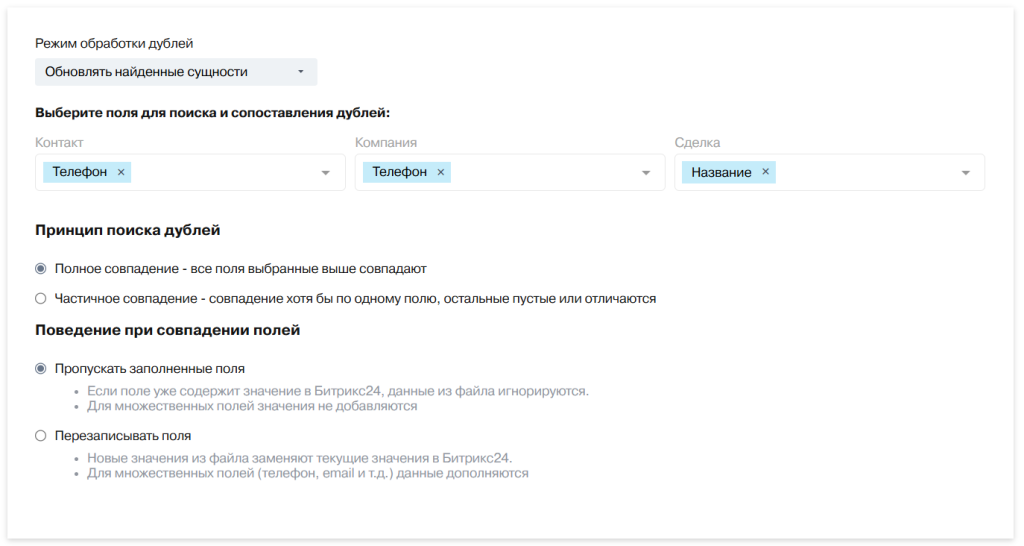This screenshot has width=1024, height=546.
Task: Select 'Полное совпадение' radio option
Action: coord(41,269)
